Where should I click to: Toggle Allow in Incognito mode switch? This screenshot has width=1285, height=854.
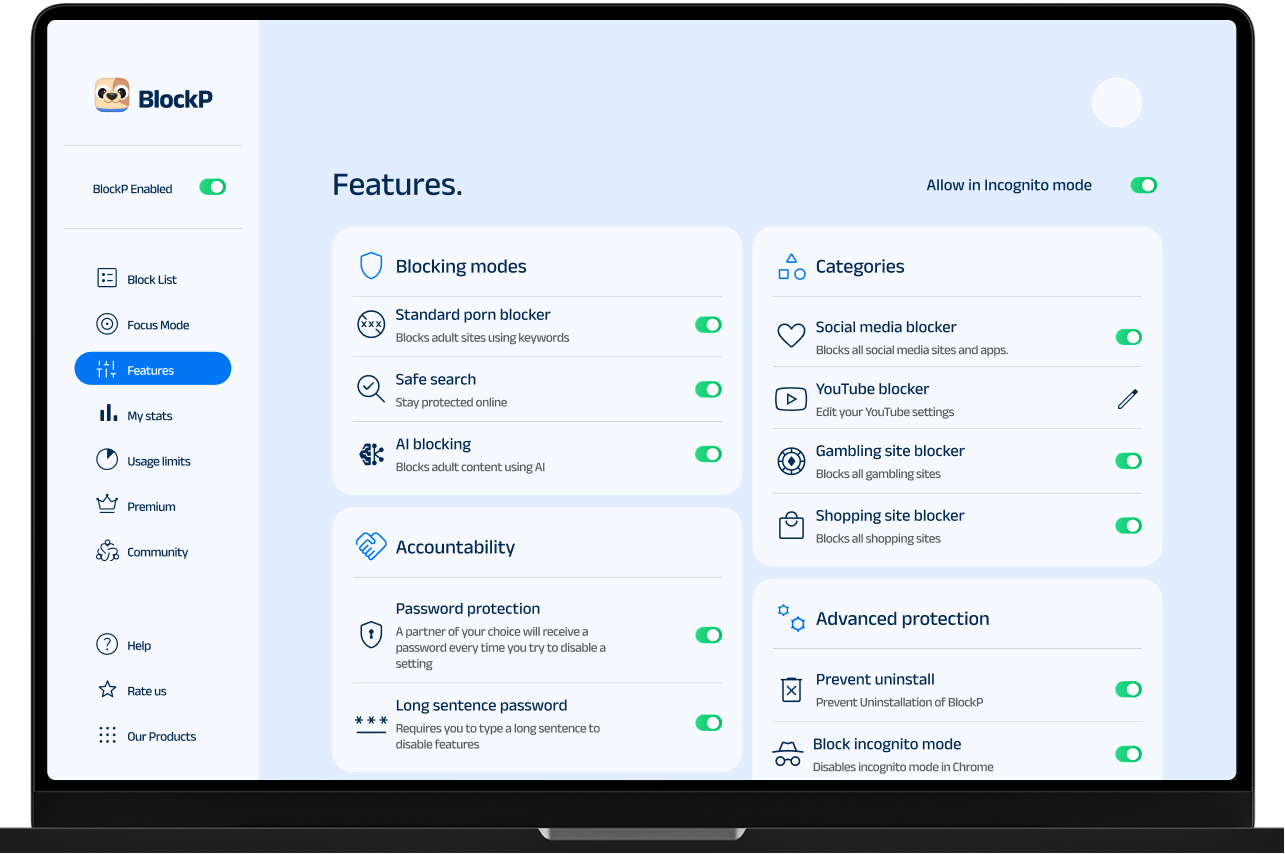pyautogui.click(x=1144, y=185)
